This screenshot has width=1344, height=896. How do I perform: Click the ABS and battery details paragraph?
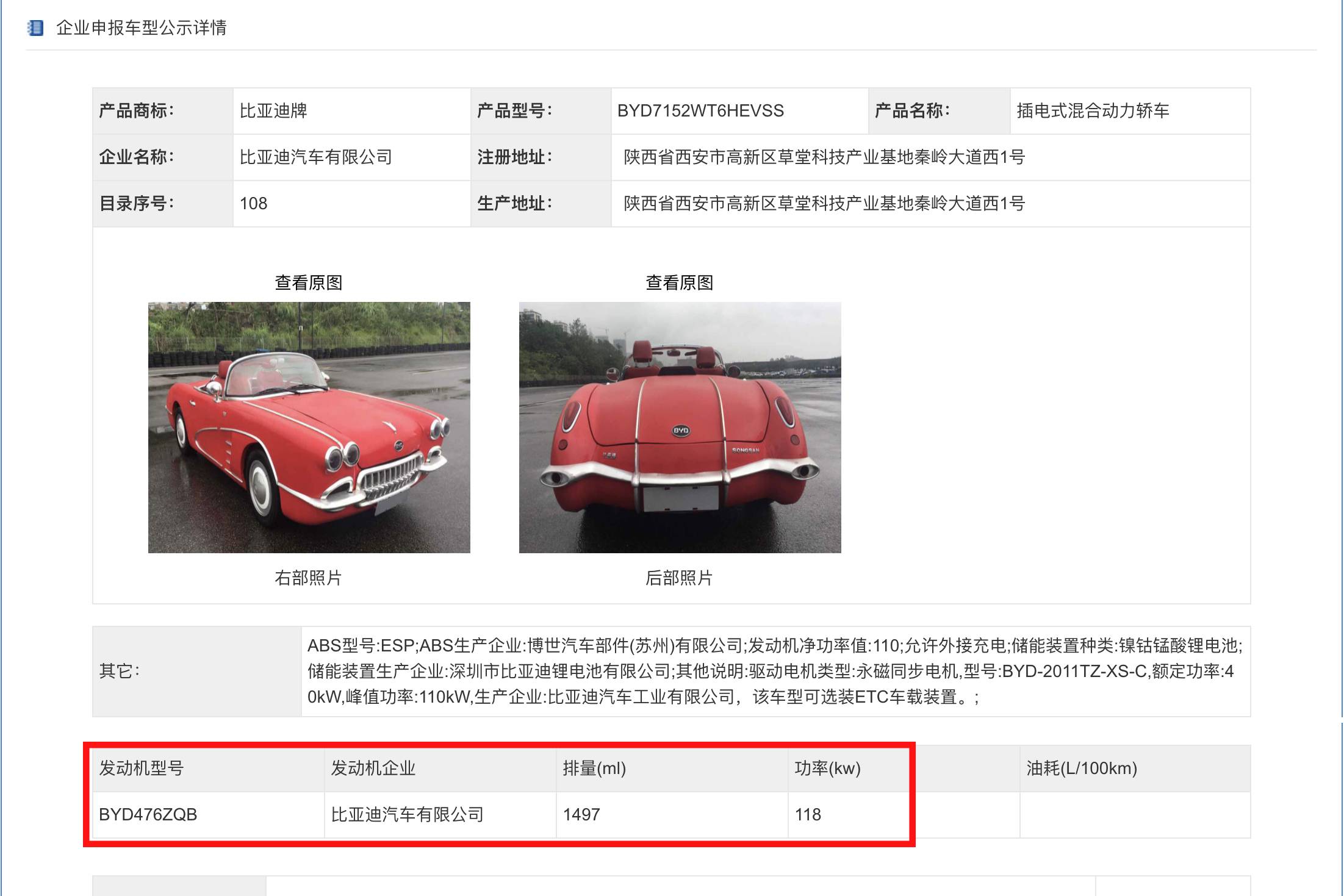(x=775, y=672)
